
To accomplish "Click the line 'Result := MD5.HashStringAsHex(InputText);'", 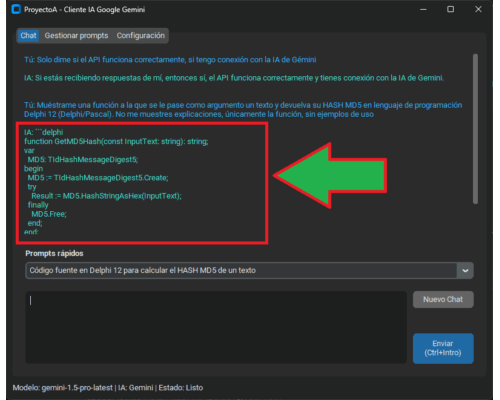I will coord(106,196).
